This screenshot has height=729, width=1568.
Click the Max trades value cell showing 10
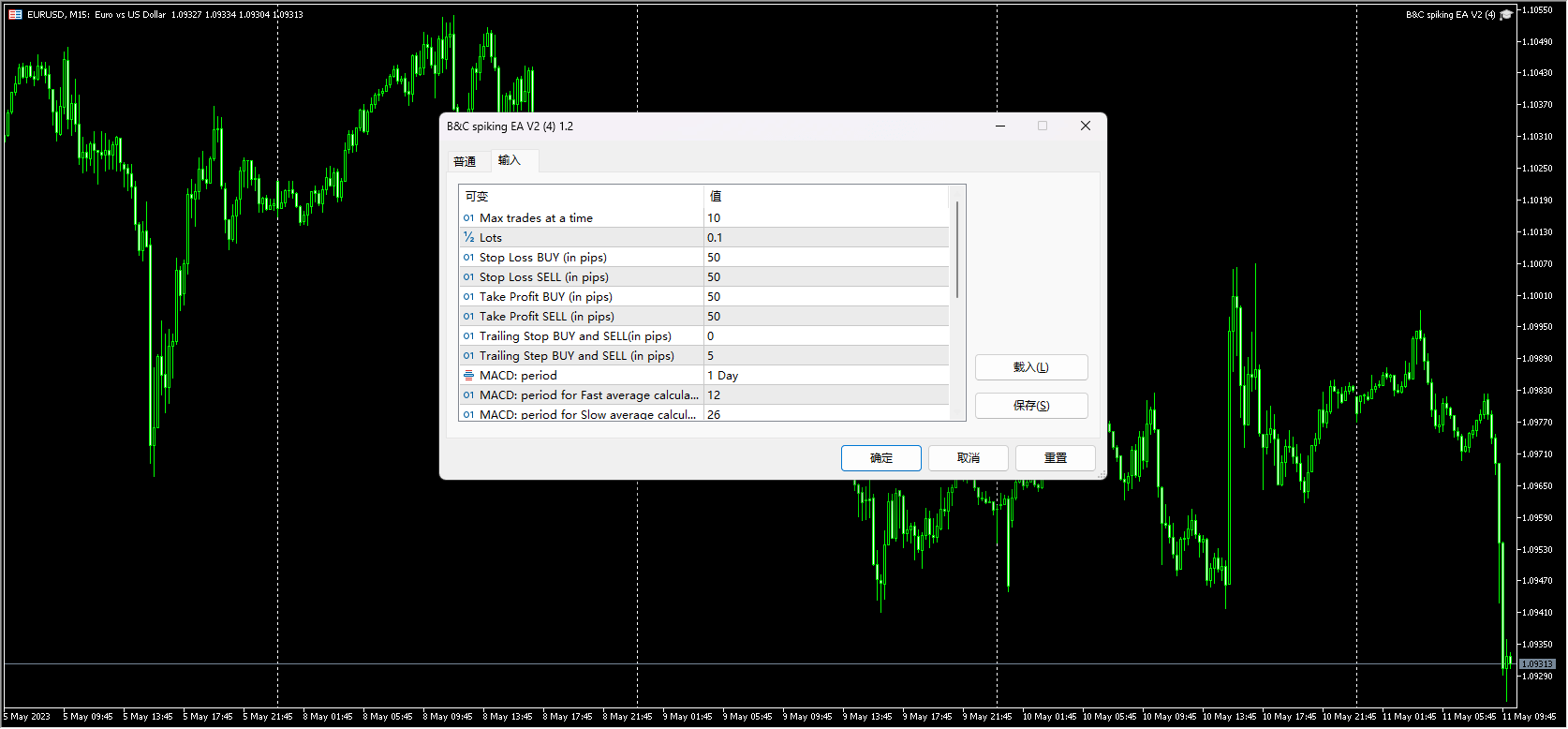824,218
